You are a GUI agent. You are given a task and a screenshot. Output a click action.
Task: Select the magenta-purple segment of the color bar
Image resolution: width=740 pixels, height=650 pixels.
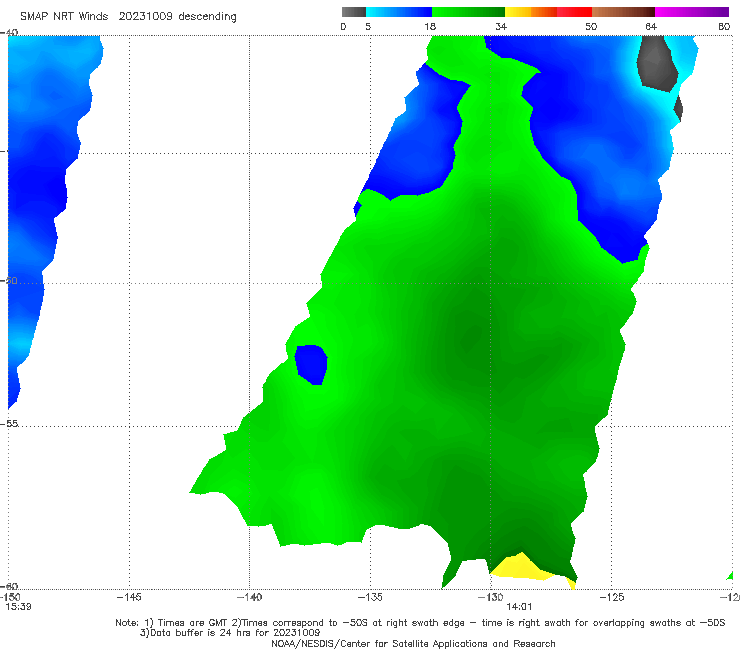tap(692, 12)
